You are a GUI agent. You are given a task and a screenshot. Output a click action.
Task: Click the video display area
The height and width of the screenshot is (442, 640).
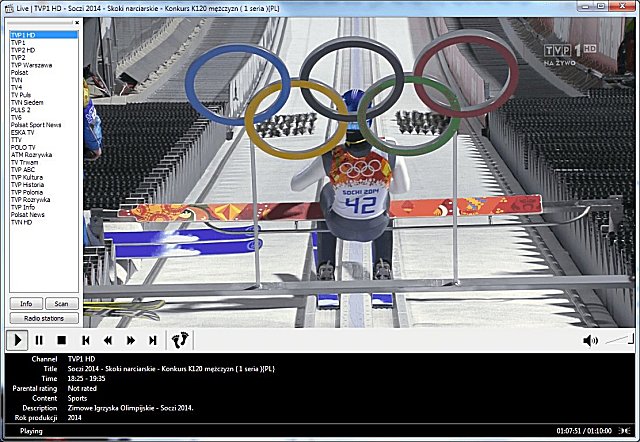[x=359, y=172]
